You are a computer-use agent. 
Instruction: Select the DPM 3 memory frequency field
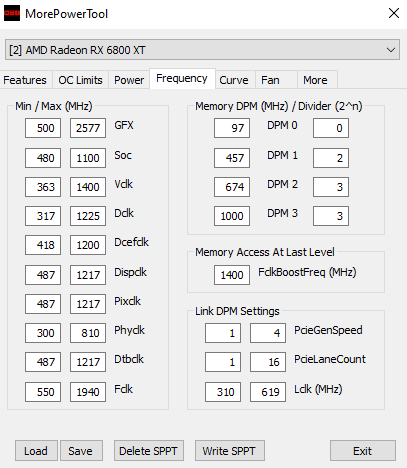pyautogui.click(x=232, y=216)
